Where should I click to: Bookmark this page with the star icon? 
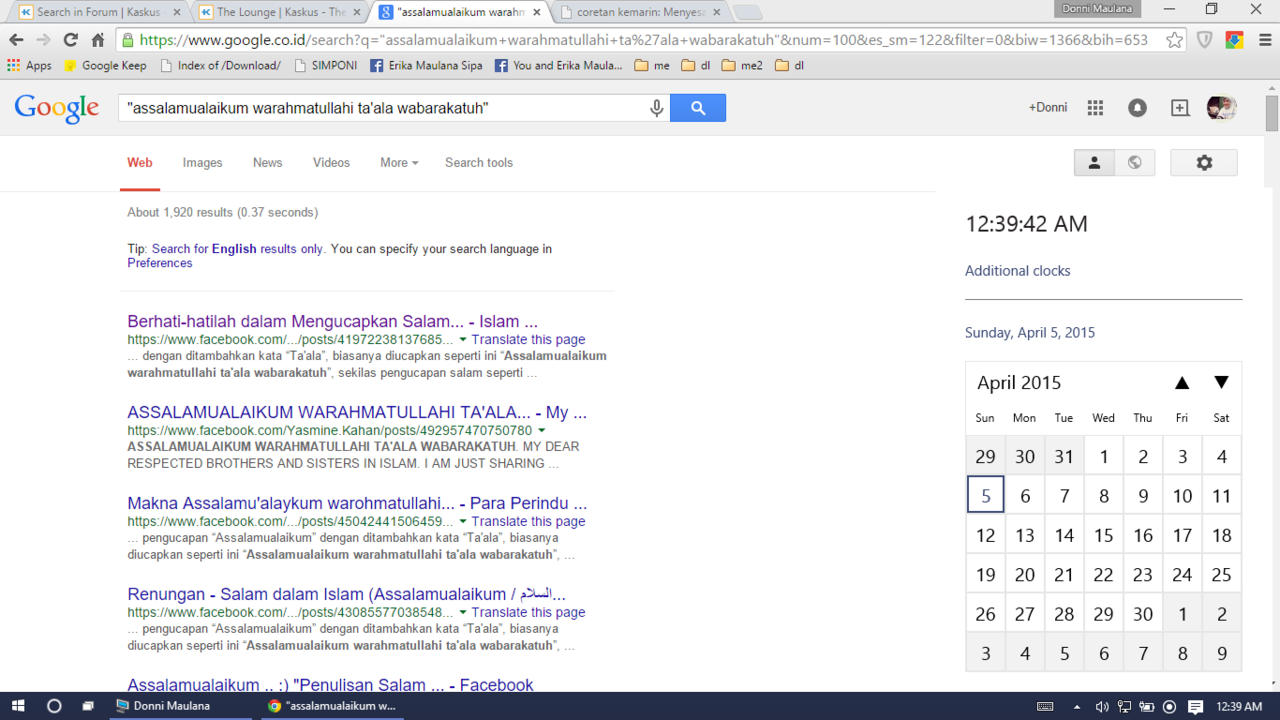click(1175, 40)
